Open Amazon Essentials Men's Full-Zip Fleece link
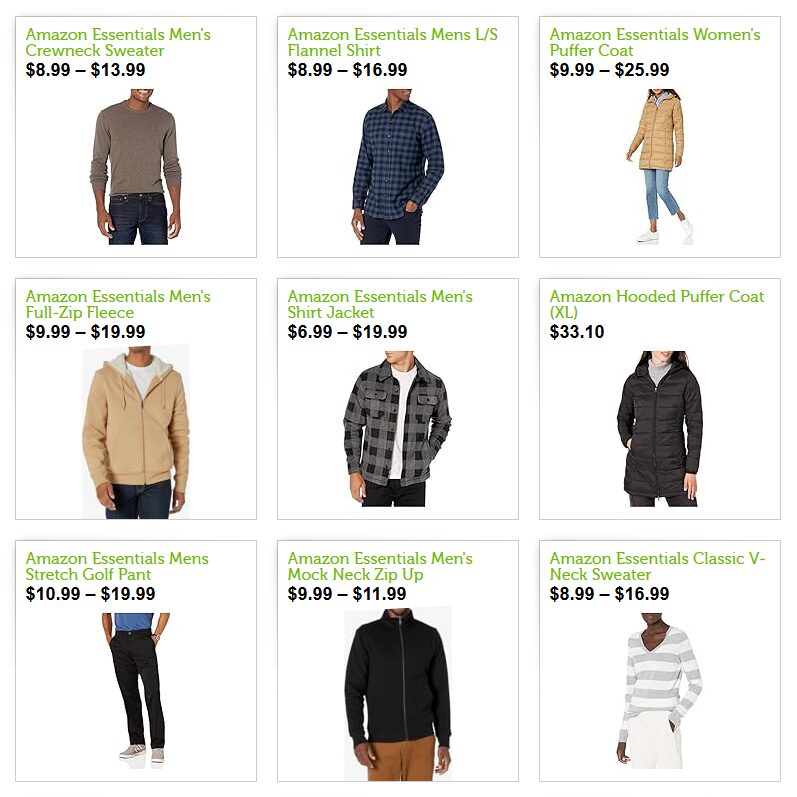The width and height of the screenshot is (797, 797). [x=118, y=304]
